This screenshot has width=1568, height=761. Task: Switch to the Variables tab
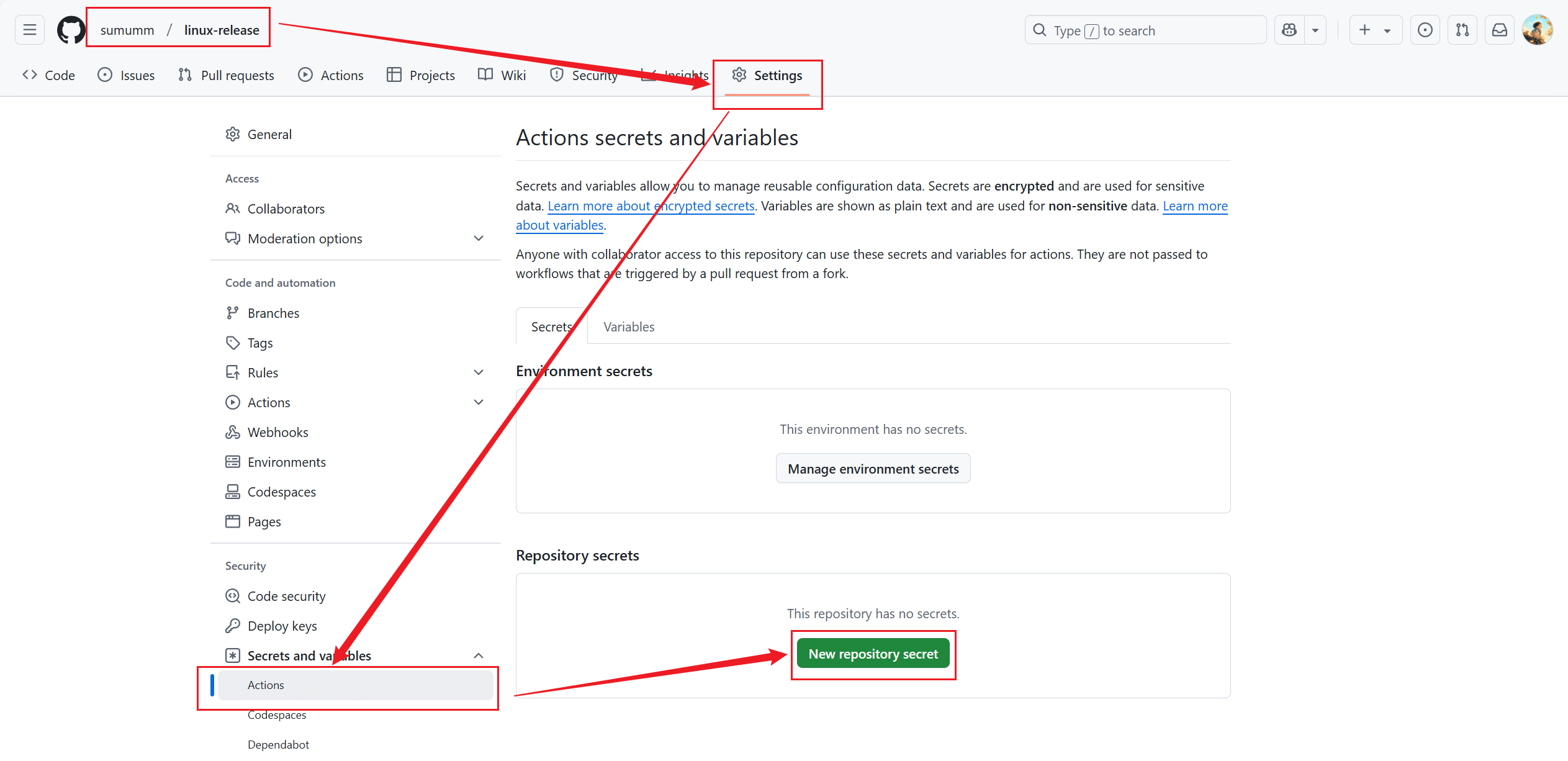[629, 326]
